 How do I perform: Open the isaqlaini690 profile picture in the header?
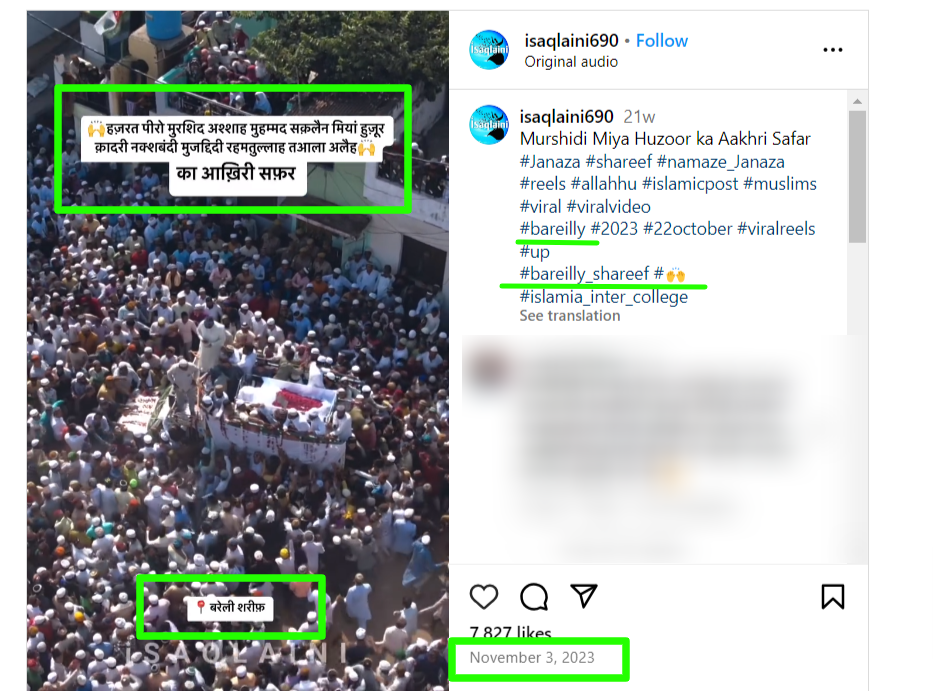click(x=489, y=50)
